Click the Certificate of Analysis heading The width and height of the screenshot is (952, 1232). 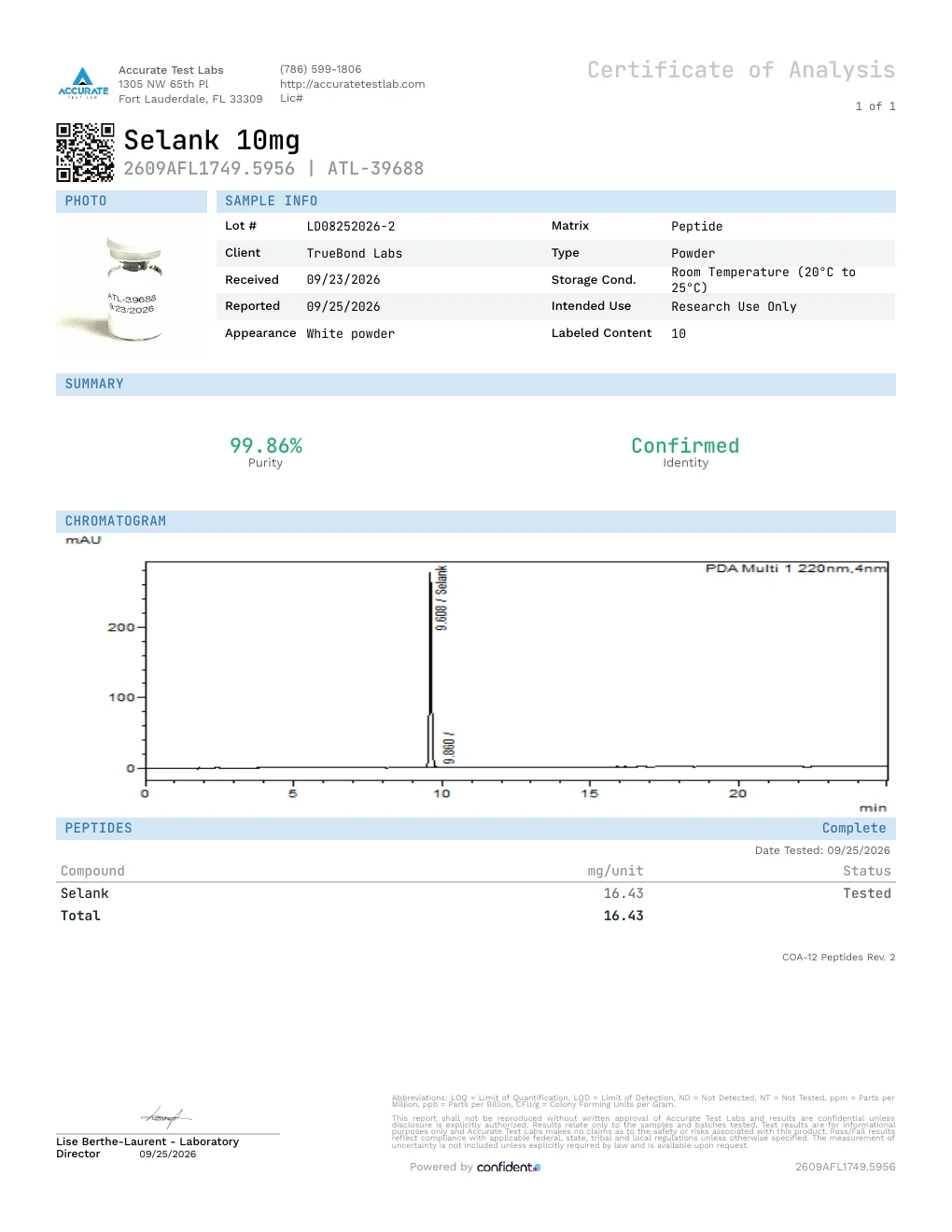[741, 70]
